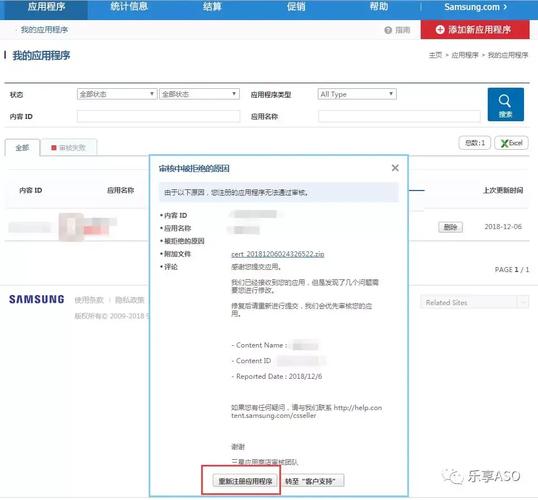Click 重新注册应用程序 button

(x=245, y=481)
